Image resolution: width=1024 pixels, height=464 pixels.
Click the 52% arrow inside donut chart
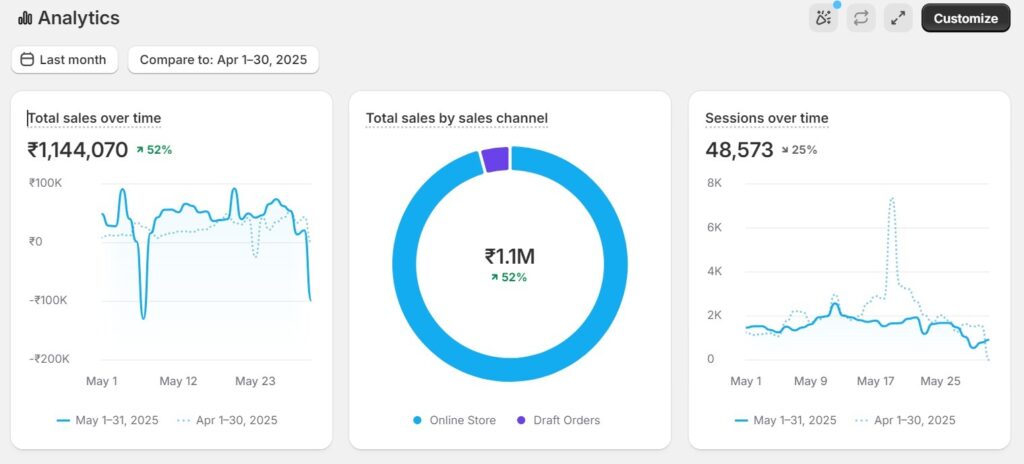coord(494,277)
